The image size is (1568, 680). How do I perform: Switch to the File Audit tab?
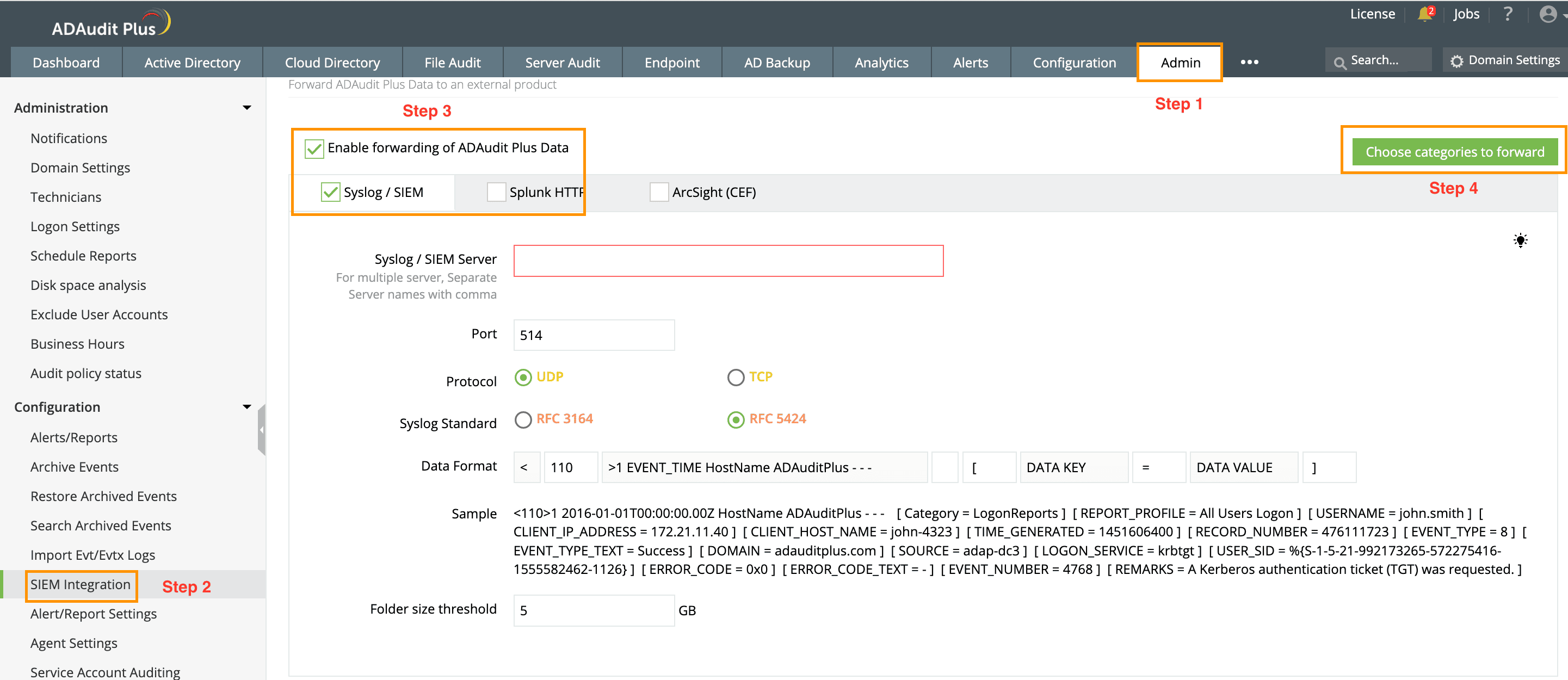pyautogui.click(x=452, y=63)
